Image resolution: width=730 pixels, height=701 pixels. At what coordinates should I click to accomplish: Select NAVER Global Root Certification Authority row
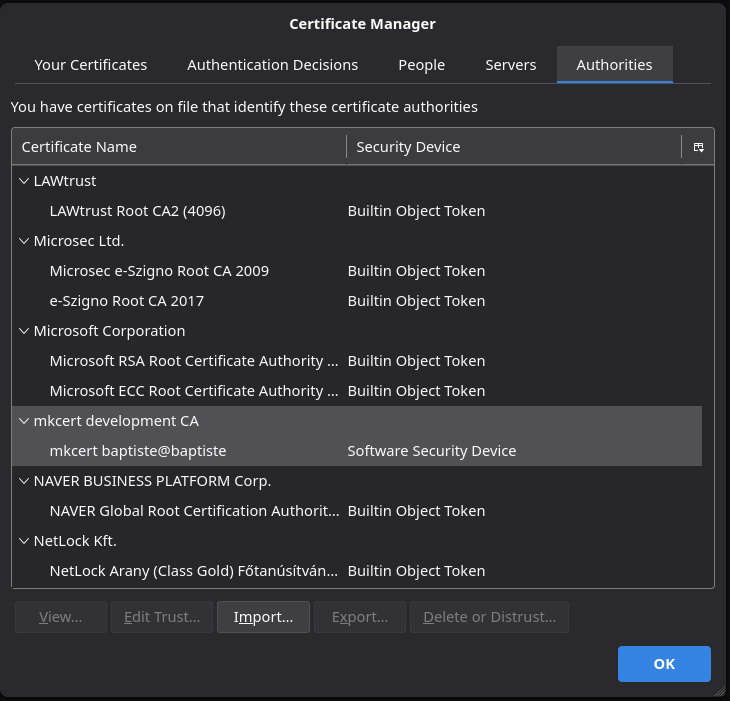coord(357,511)
